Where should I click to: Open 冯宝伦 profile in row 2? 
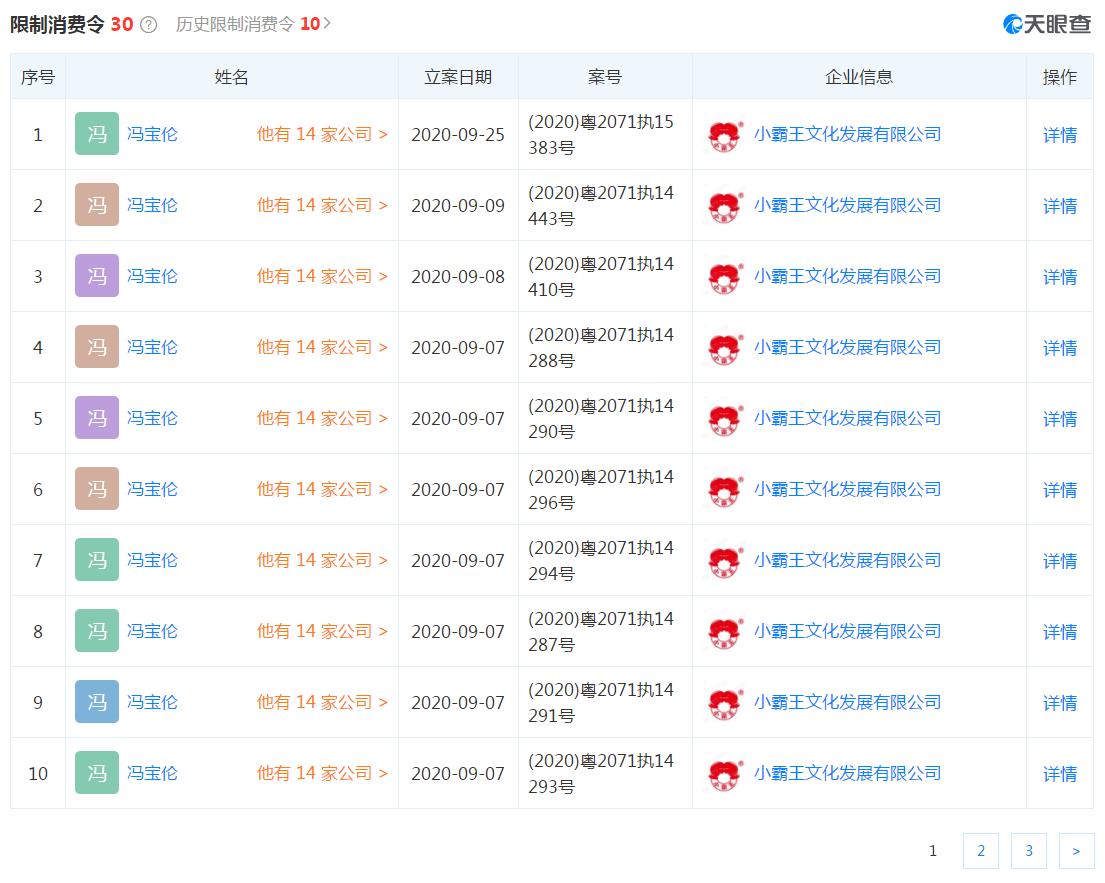[152, 205]
